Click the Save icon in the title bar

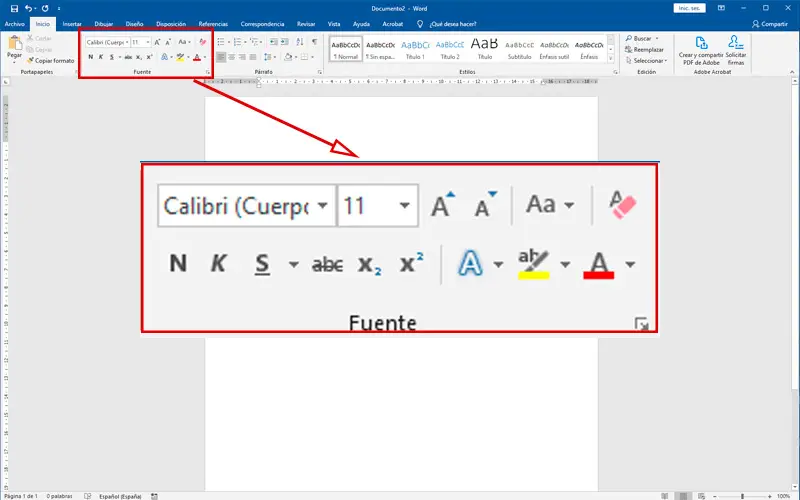12,8
